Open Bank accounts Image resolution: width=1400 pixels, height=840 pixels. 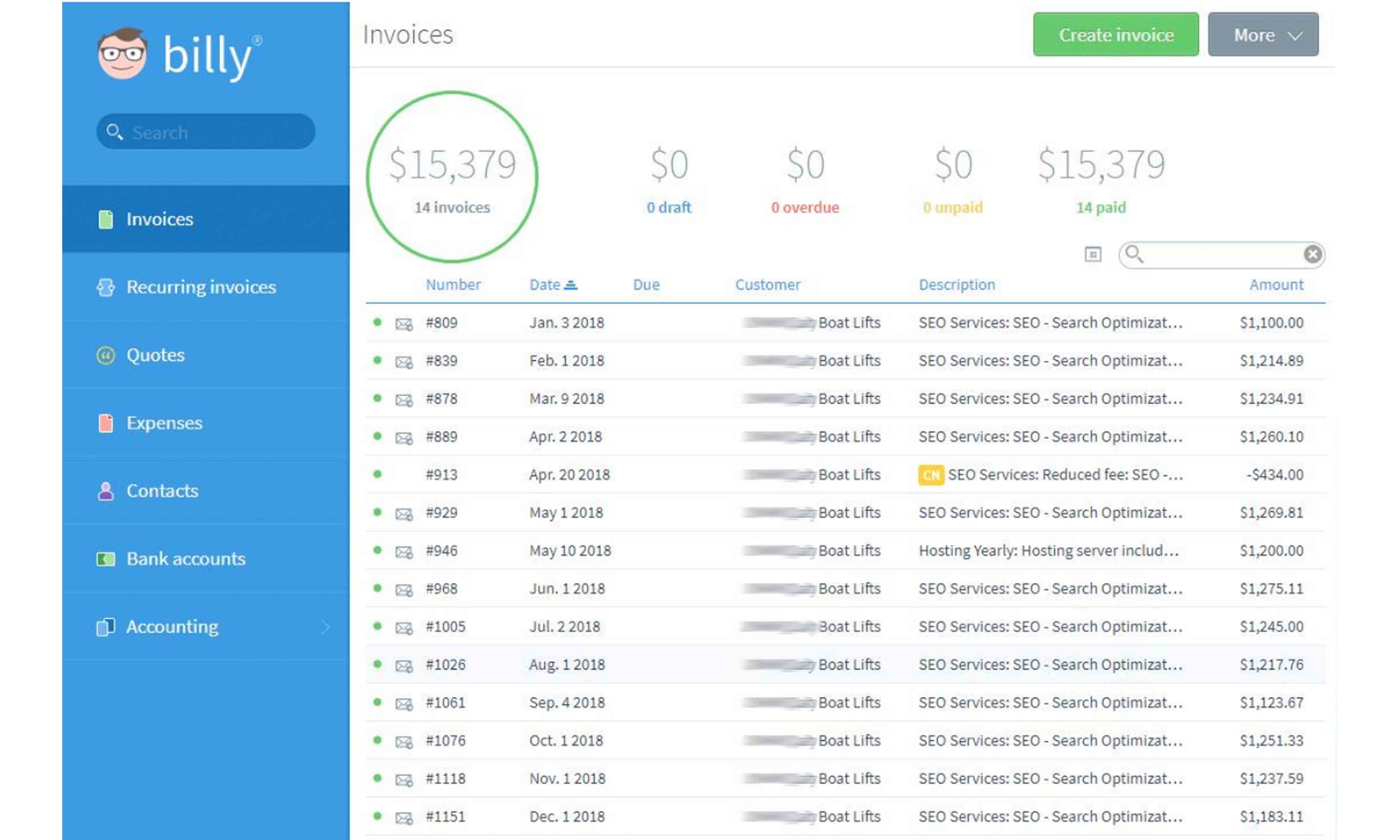pos(205,559)
